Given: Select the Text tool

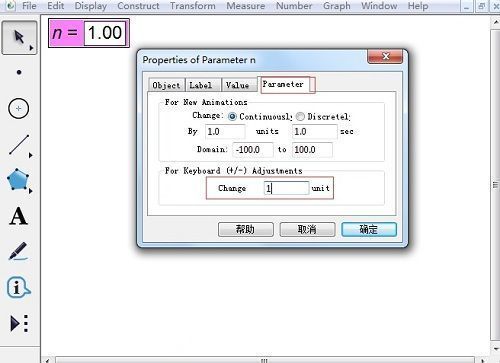Looking at the screenshot, I should tap(18, 216).
